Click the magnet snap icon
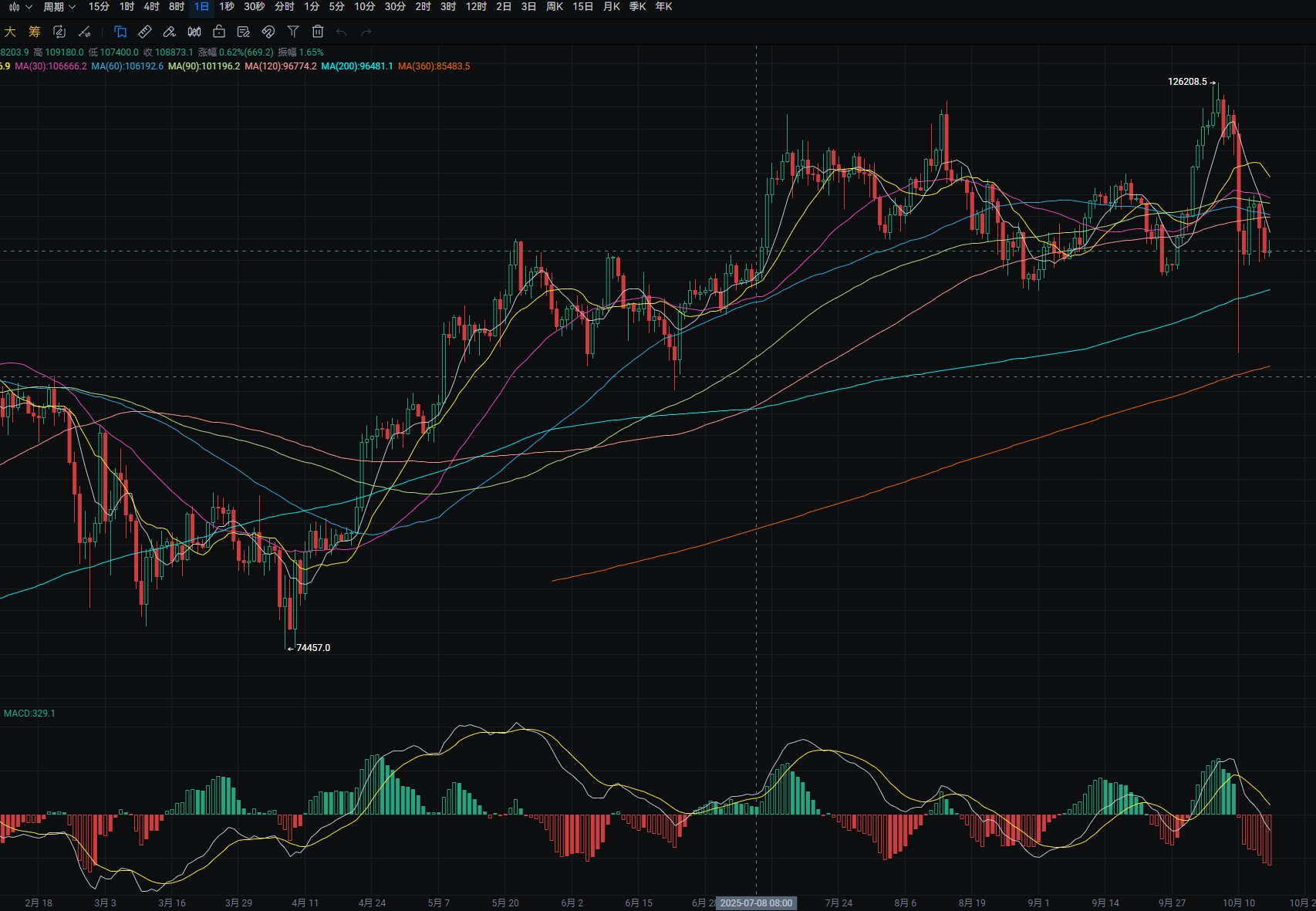 (x=268, y=32)
